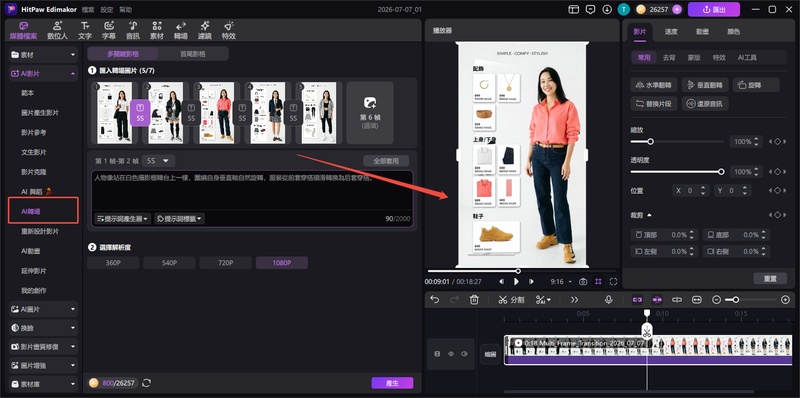Screen dimensions: 800x398
Task: Click the microphone voiceover record icon
Action: (608, 300)
